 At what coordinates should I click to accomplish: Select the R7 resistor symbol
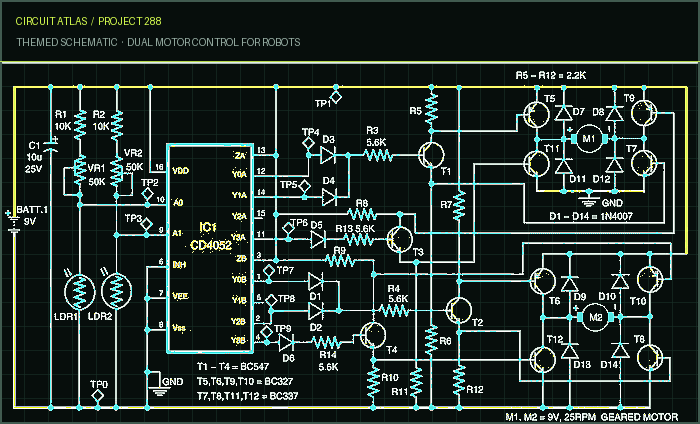459,206
